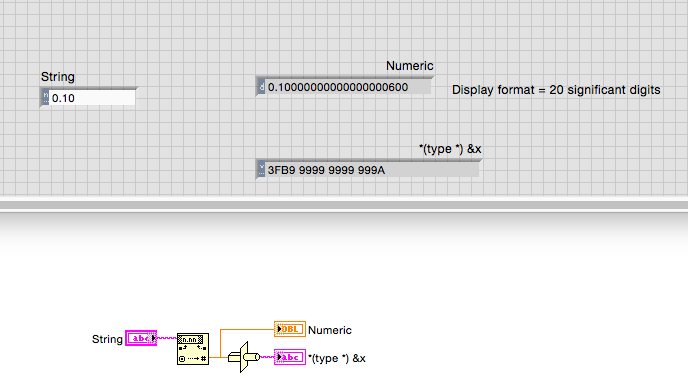Select the Fract/Exp String To Number node
This screenshot has height=381, width=688.
coord(193,349)
